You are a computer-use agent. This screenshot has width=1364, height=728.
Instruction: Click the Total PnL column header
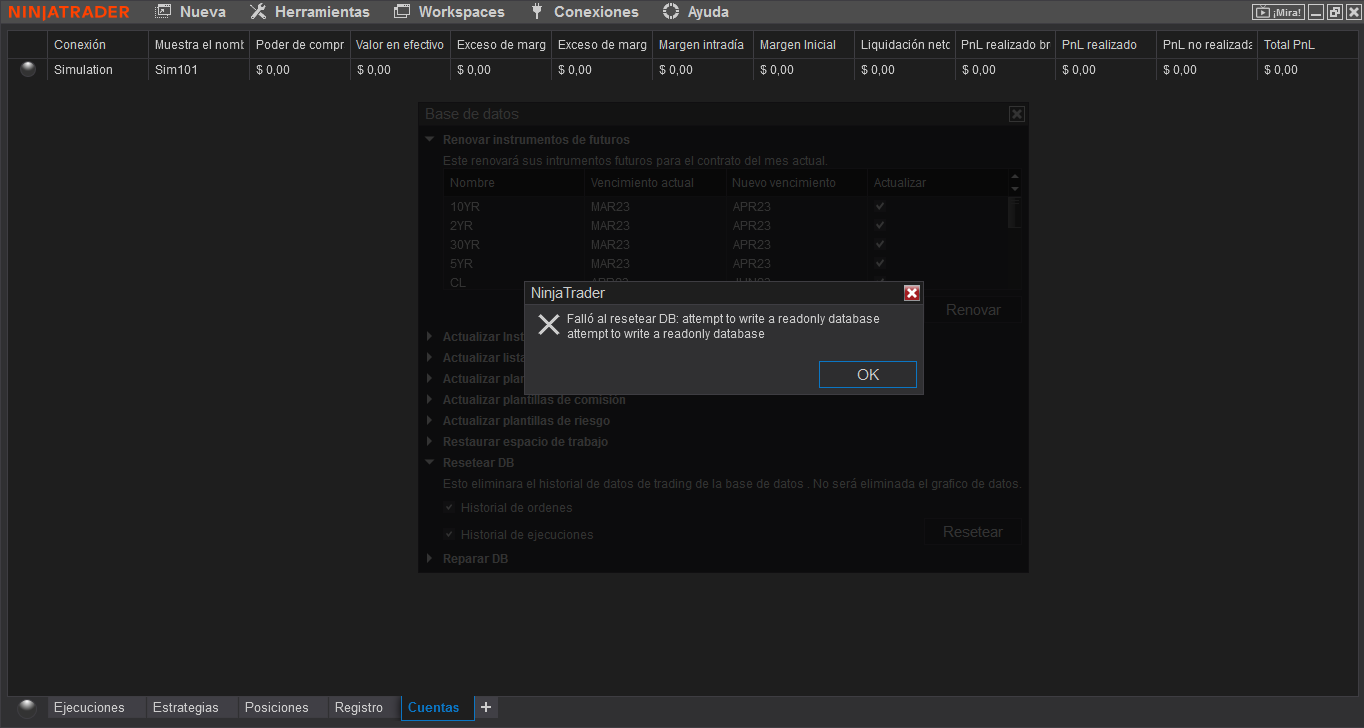pyautogui.click(x=1307, y=45)
